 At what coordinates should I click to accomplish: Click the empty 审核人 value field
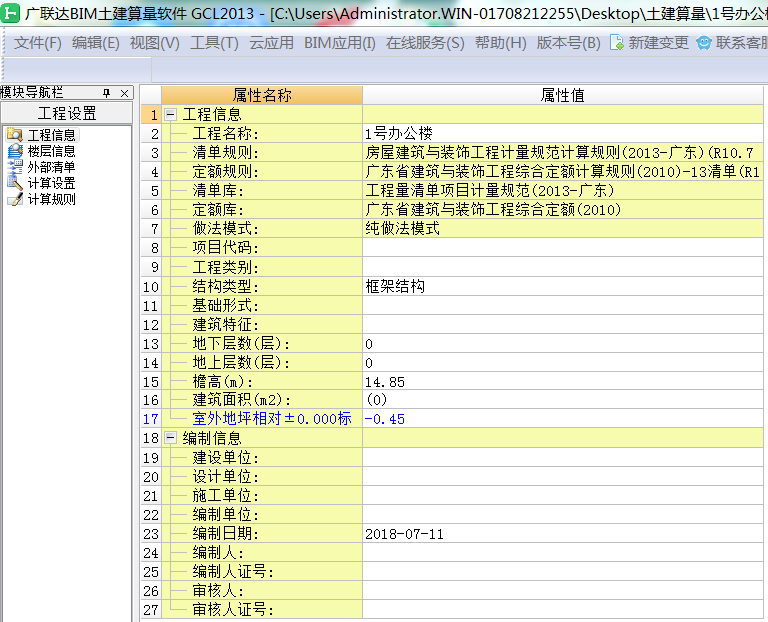[x=563, y=591]
